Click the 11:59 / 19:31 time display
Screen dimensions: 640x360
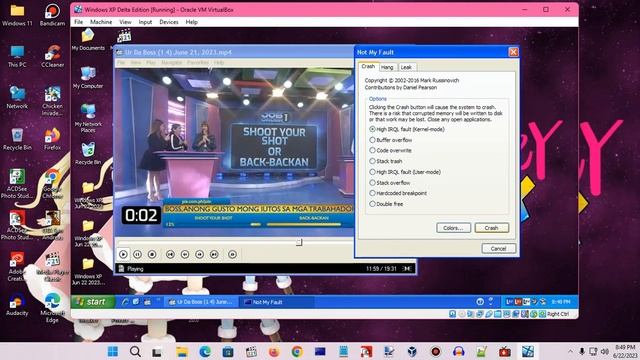(x=381, y=269)
